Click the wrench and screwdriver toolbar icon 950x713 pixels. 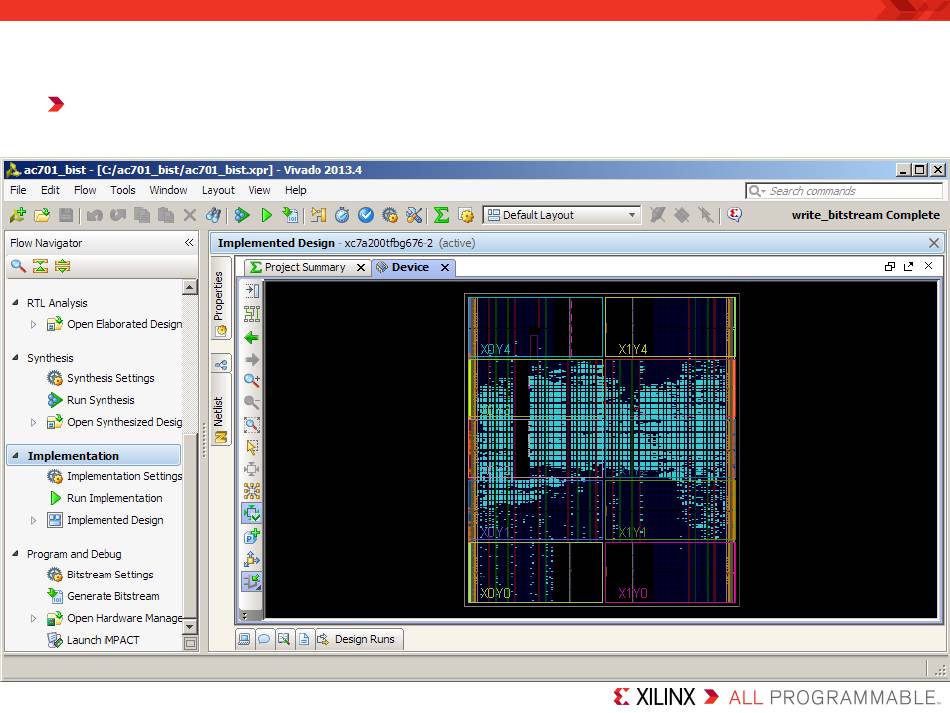pos(414,215)
